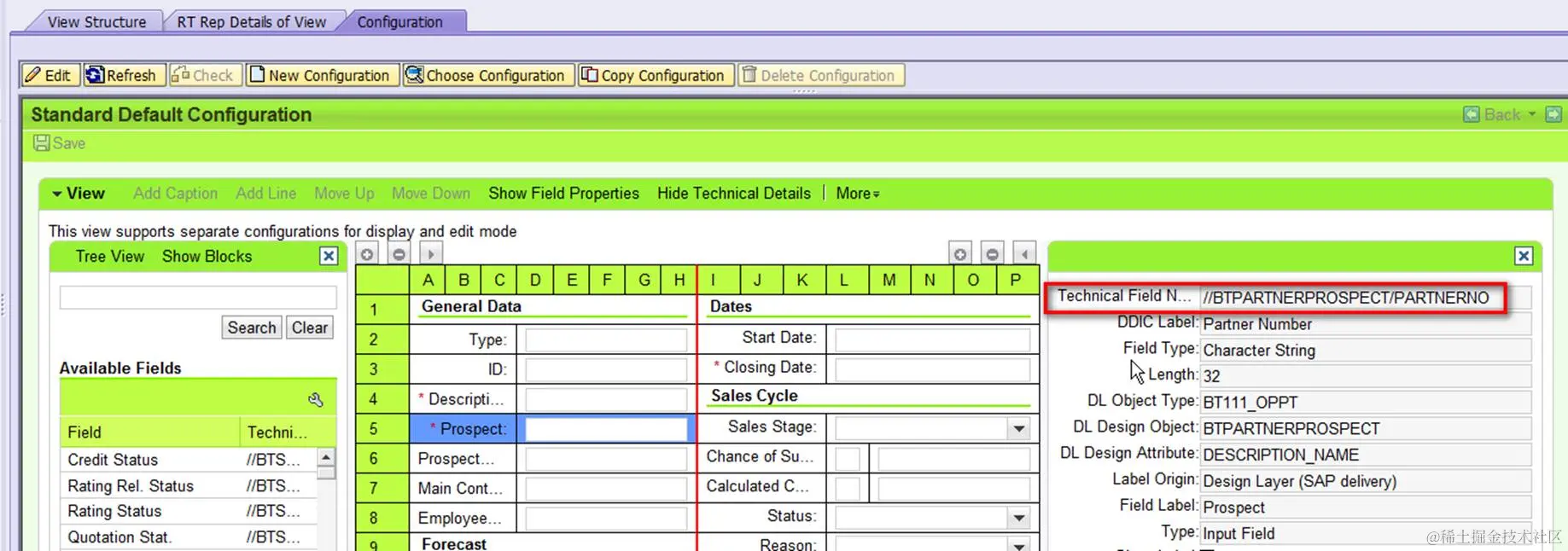Select Quotation Stat. field row
This screenshot has height=551, width=1568.
pyautogui.click(x=189, y=537)
